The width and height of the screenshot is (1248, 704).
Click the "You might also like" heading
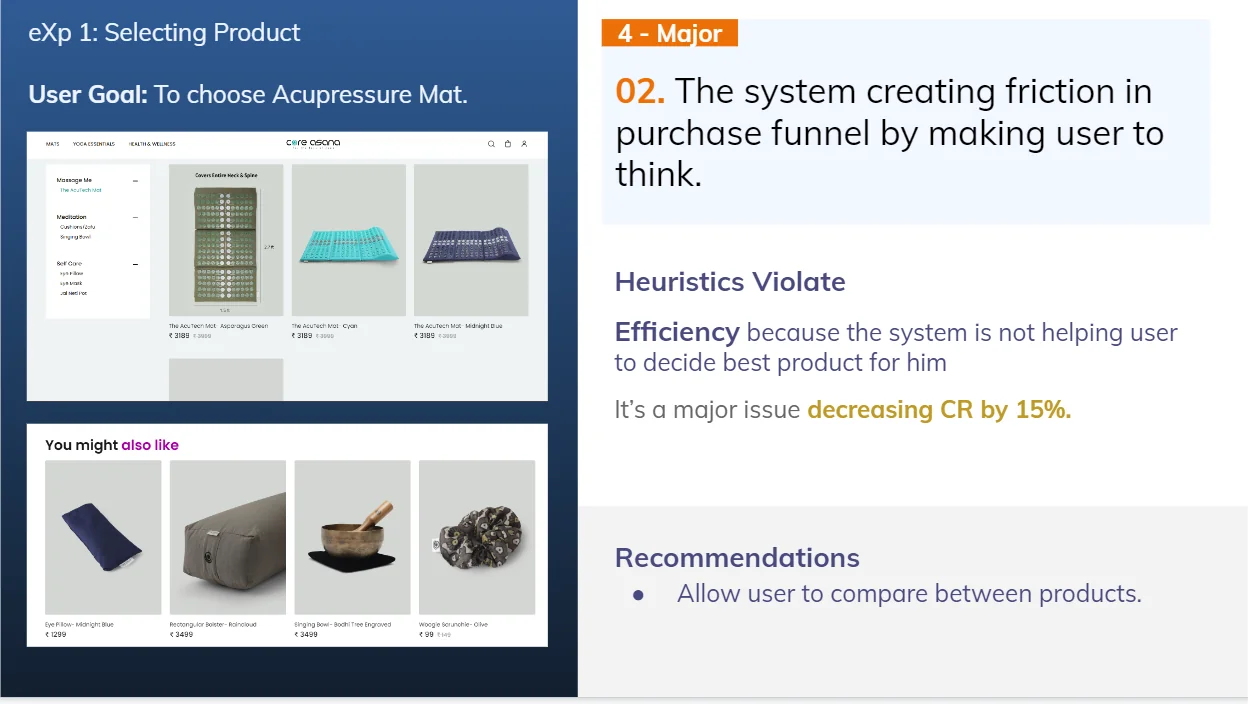112,445
